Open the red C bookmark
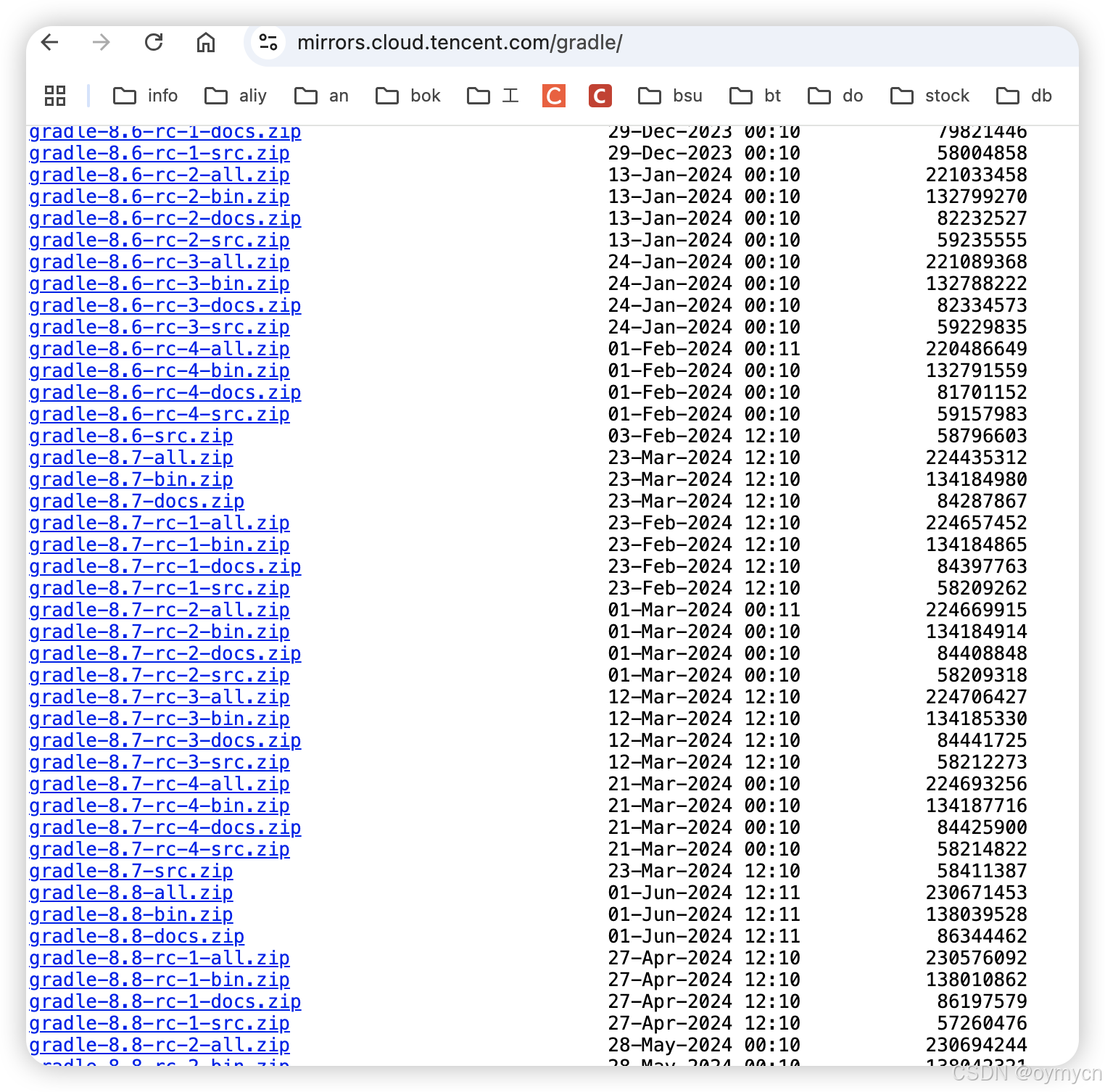Image resolution: width=1105 pixels, height=1092 pixels. point(600,96)
